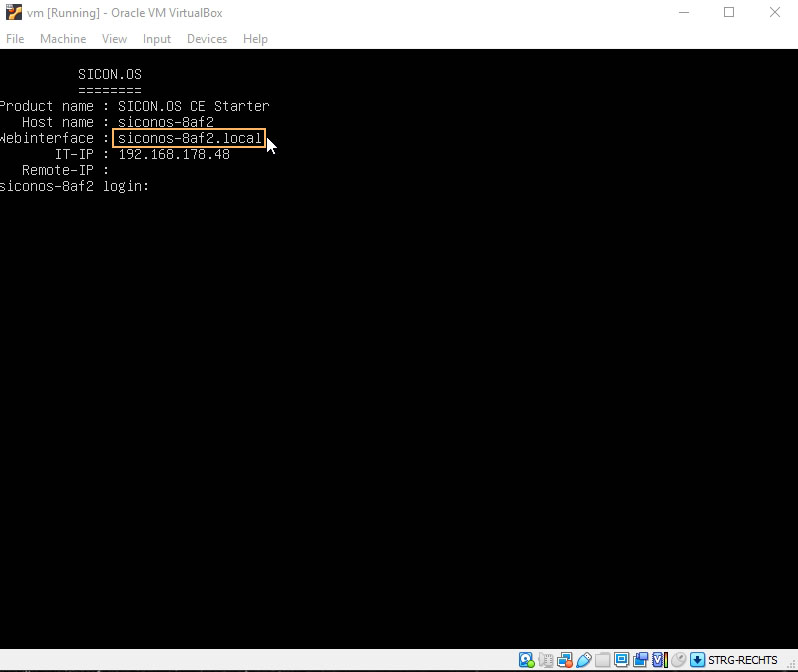The height and width of the screenshot is (672, 798).
Task: Click the STRG-RECHTS host key label
Action: [742, 660]
